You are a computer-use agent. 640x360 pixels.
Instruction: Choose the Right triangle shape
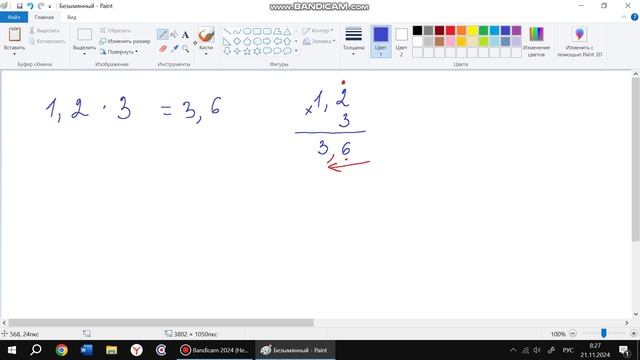(x=227, y=41)
